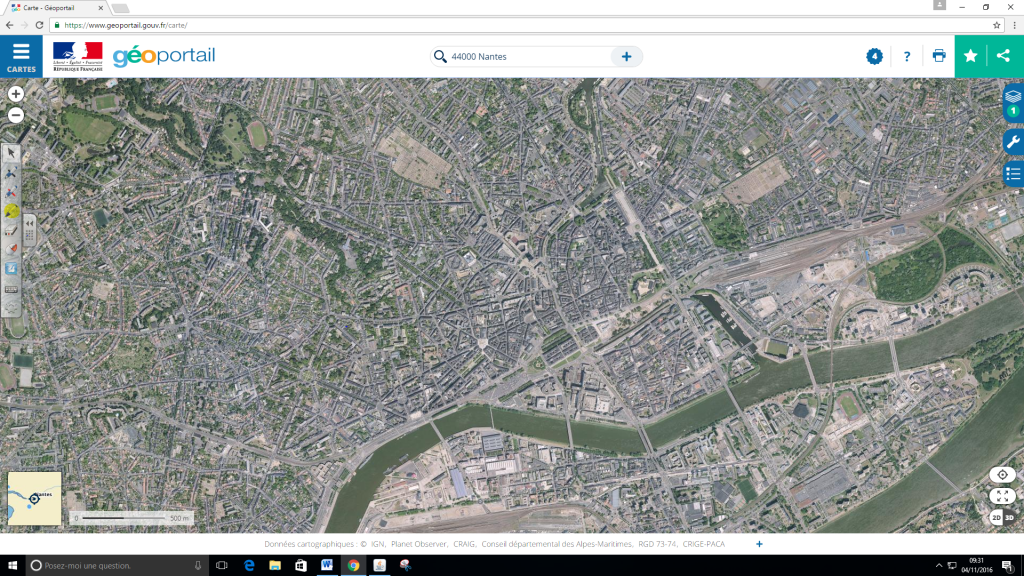The width and height of the screenshot is (1024, 576).
Task: Switch the map to 2D view
Action: tap(996, 517)
